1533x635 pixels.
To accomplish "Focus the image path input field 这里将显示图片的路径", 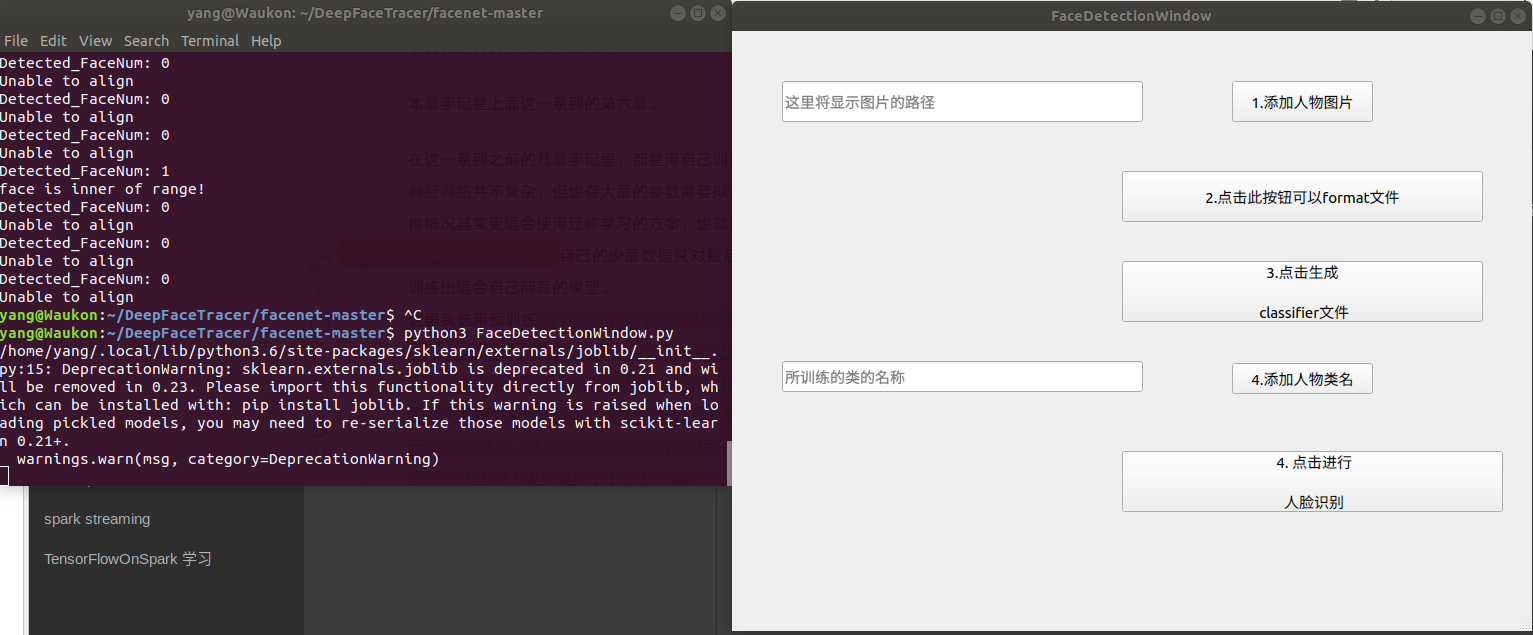I will click(x=962, y=102).
